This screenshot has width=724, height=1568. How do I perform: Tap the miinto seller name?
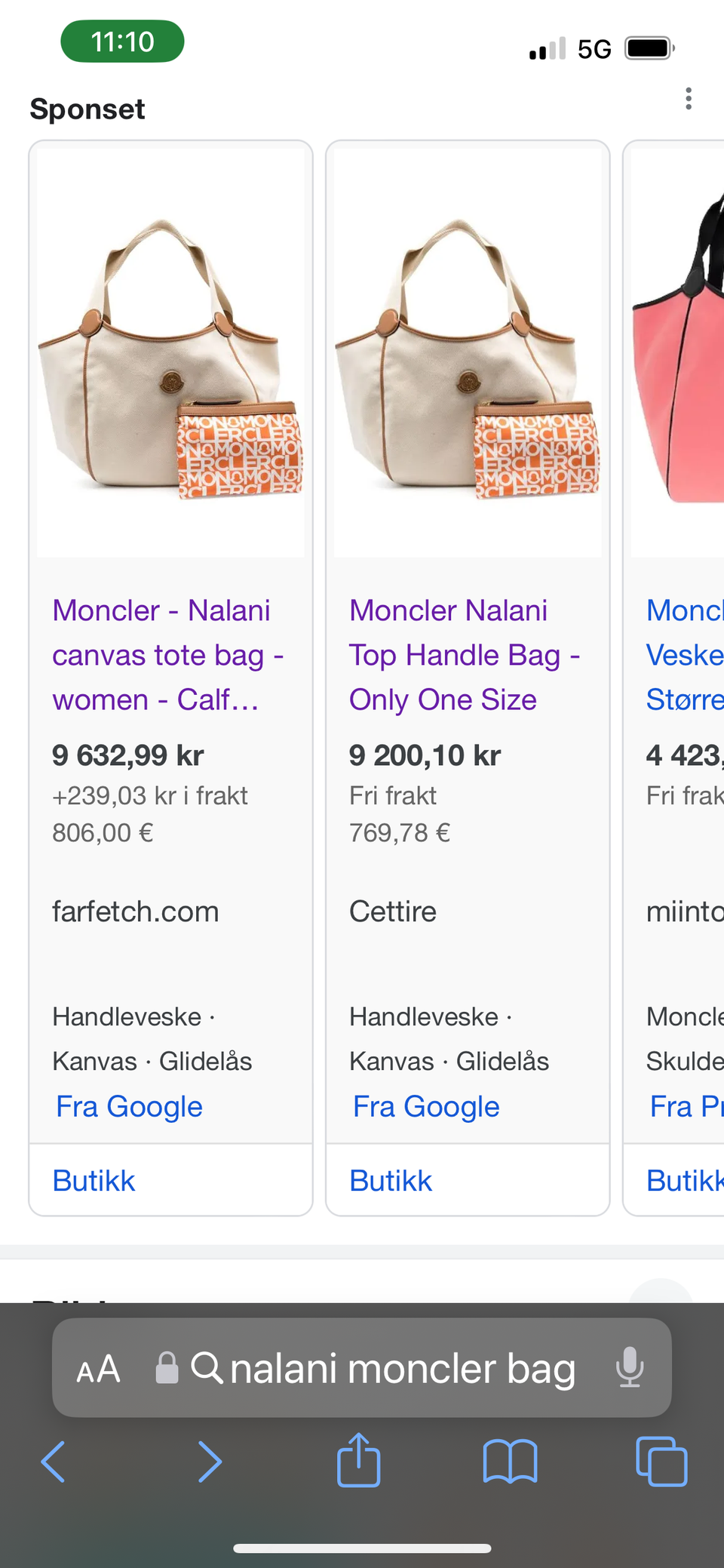coord(684,912)
